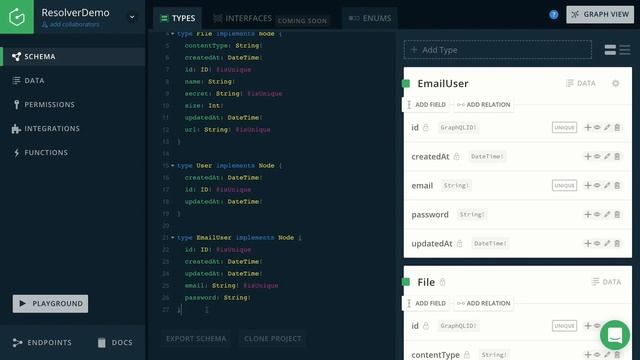Click the plus icon on updatedAt row

point(588,243)
